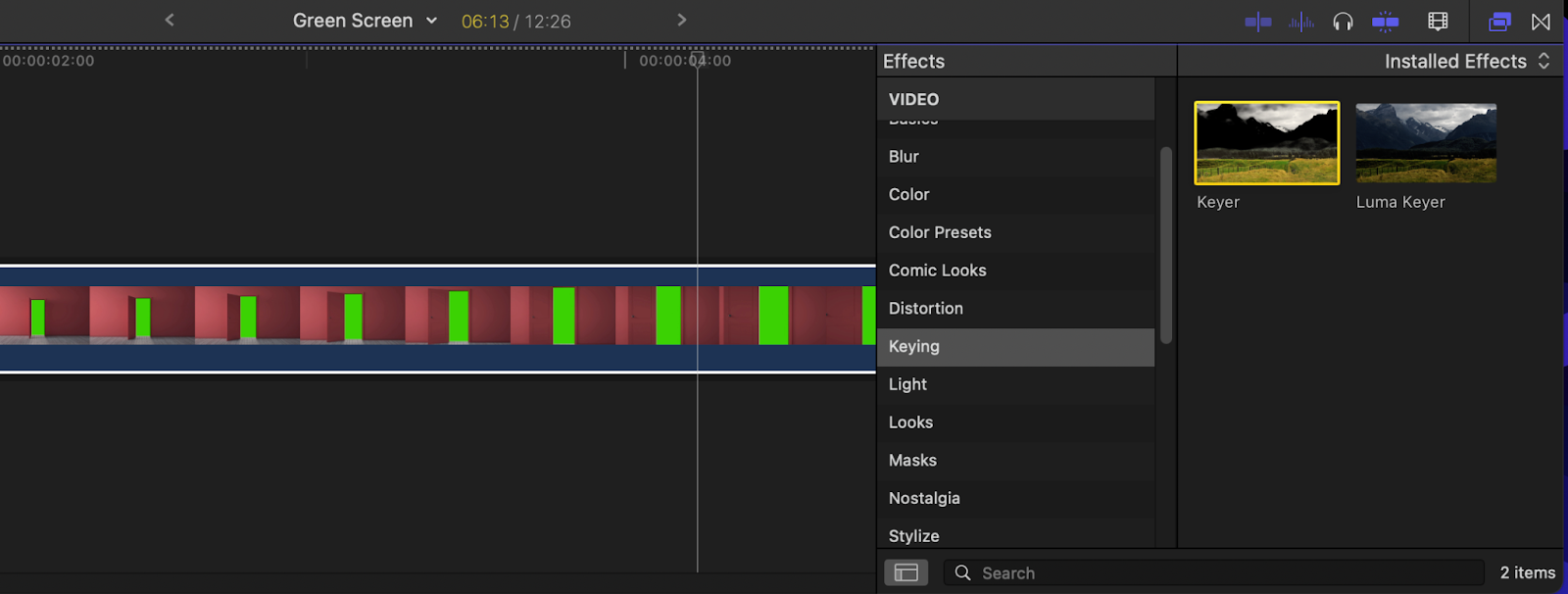Click the search magnifier icon
Screen dimensions: 1568x594
[x=962, y=572]
